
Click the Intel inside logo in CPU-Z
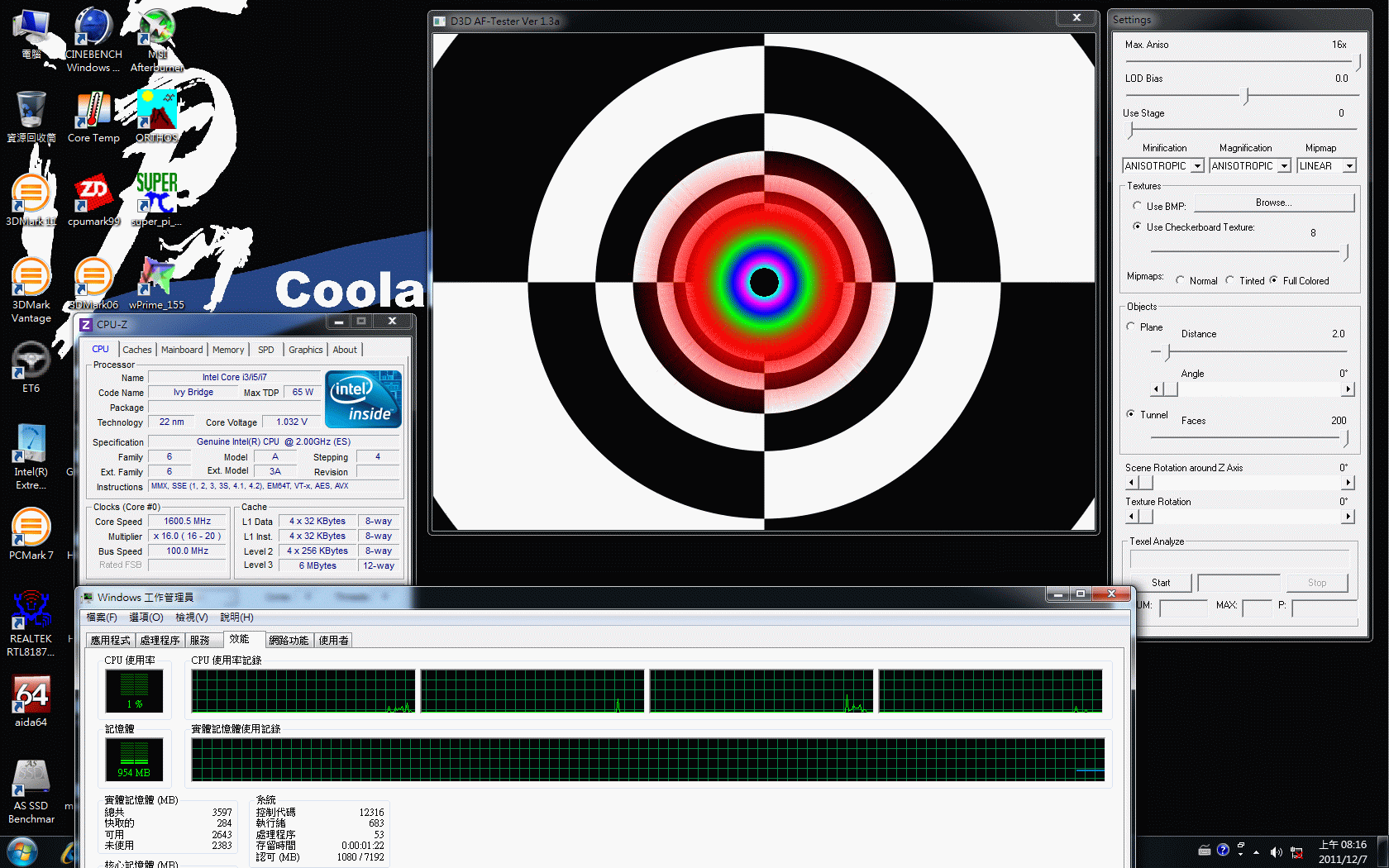tap(364, 399)
